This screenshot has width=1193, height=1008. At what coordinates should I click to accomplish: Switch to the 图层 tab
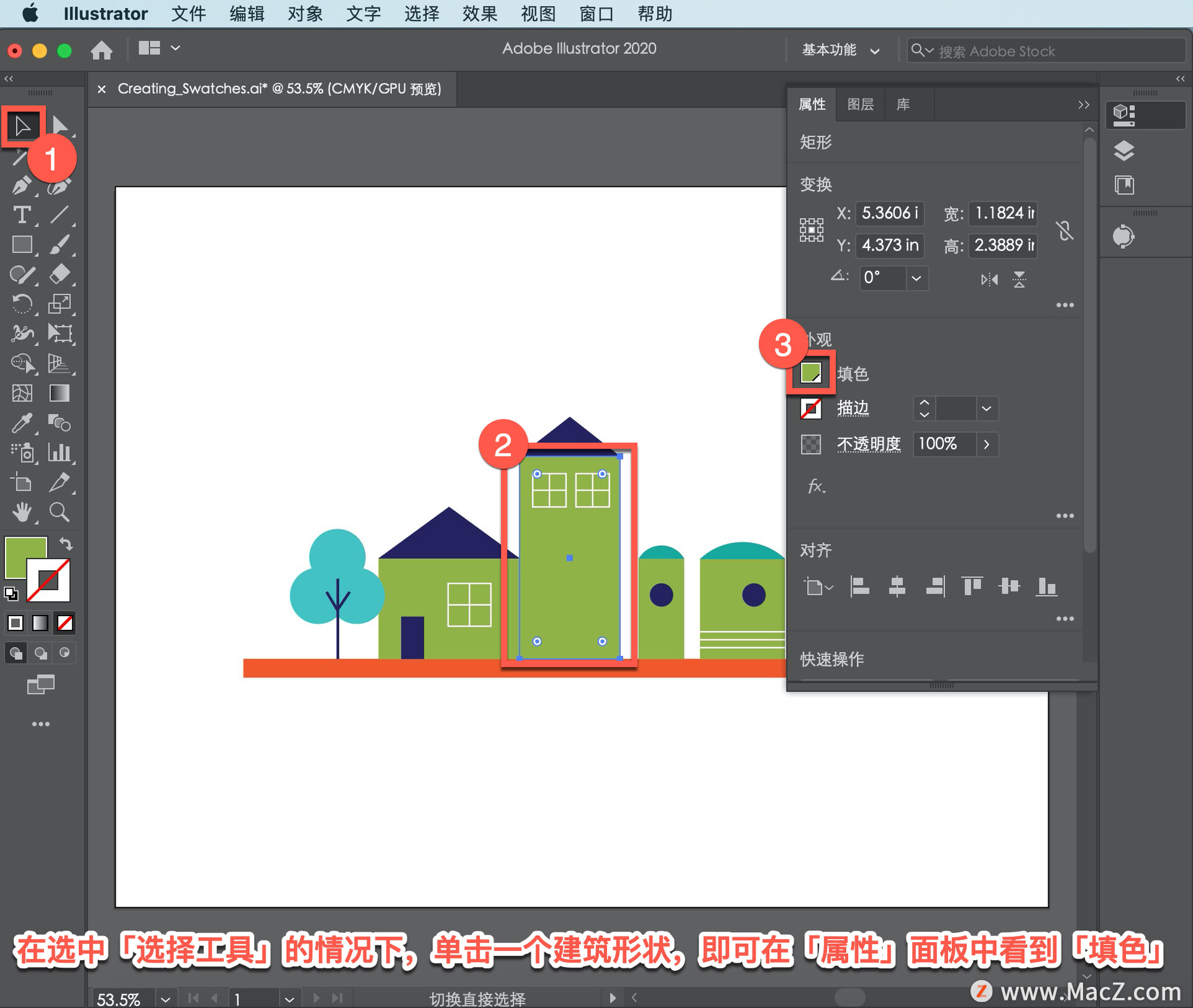pos(860,104)
